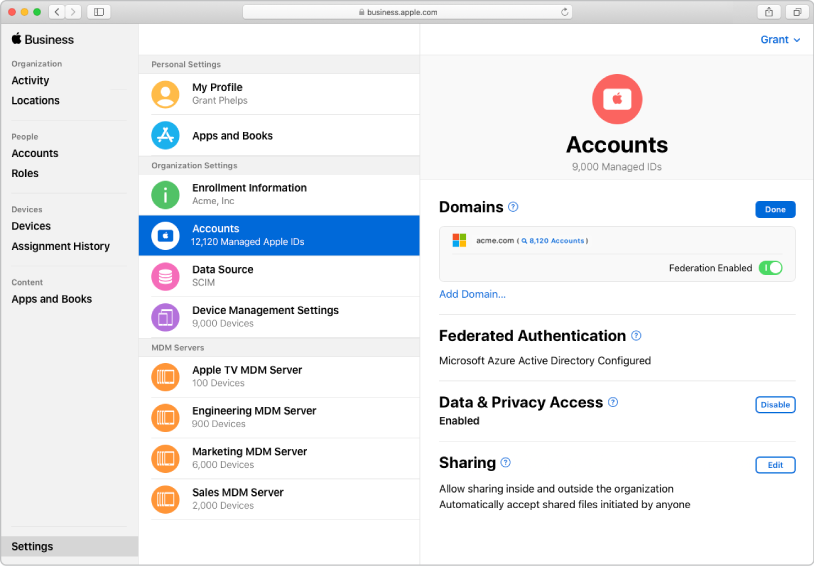814x567 pixels.
Task: Click the help icon next to Domains
Action: [513, 207]
